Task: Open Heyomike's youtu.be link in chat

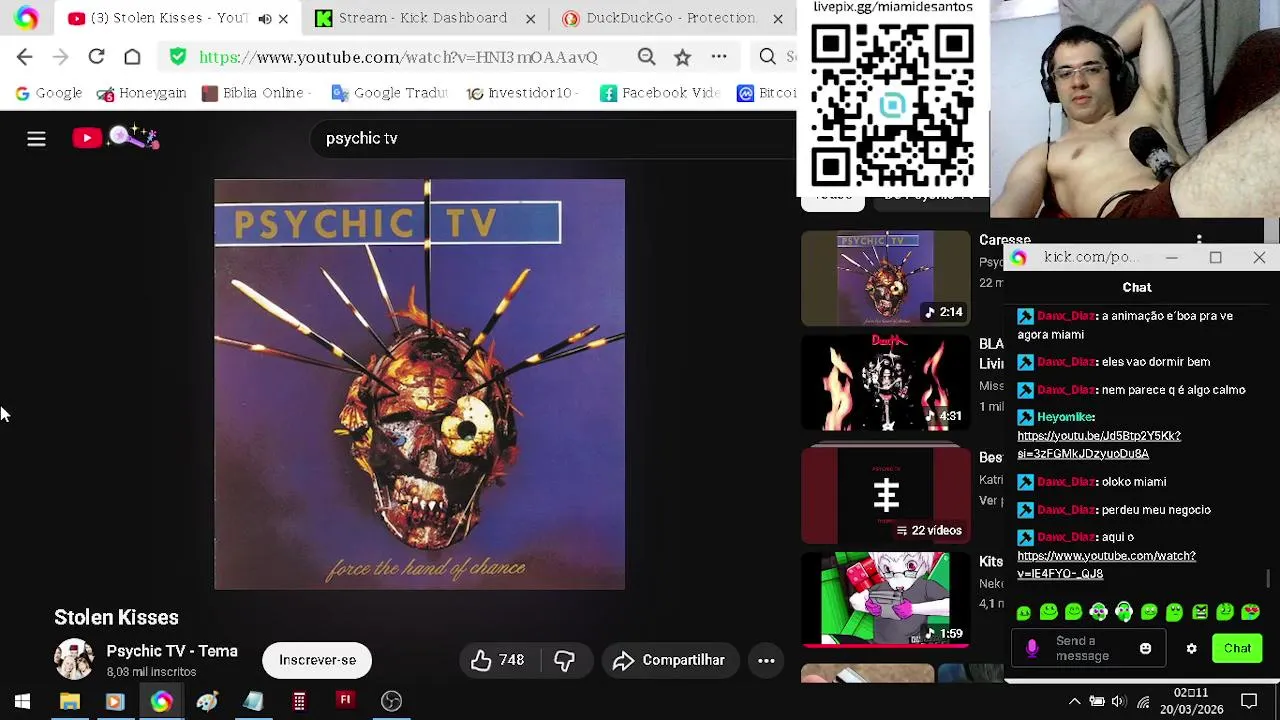Action: coord(1099,445)
